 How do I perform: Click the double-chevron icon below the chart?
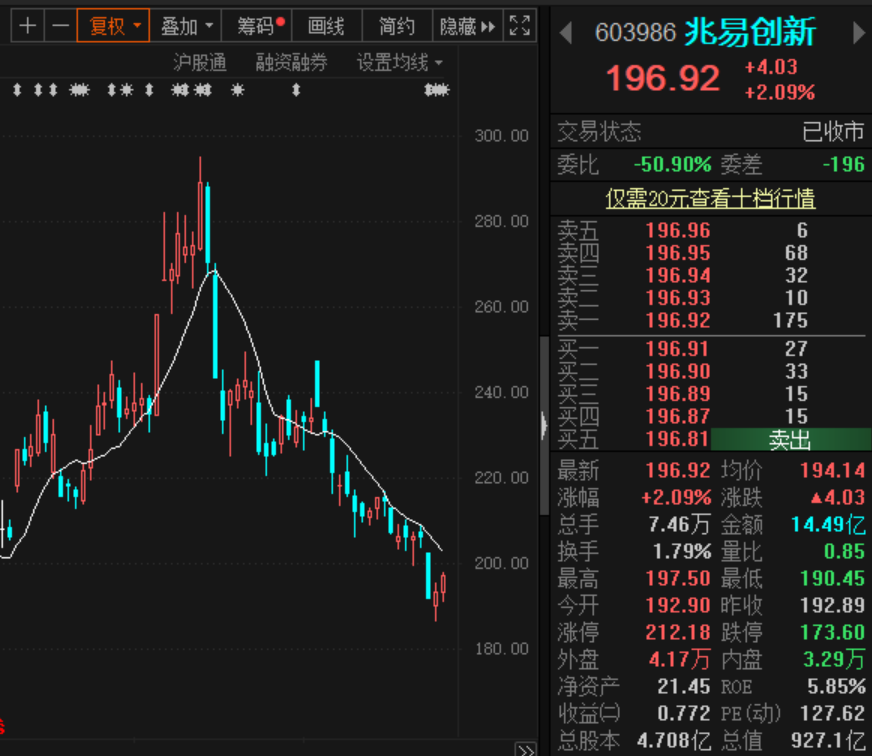[526, 749]
